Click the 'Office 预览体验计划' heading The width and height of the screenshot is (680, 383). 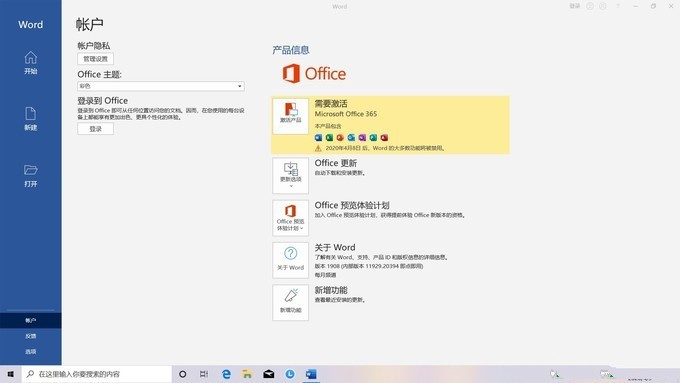point(352,205)
